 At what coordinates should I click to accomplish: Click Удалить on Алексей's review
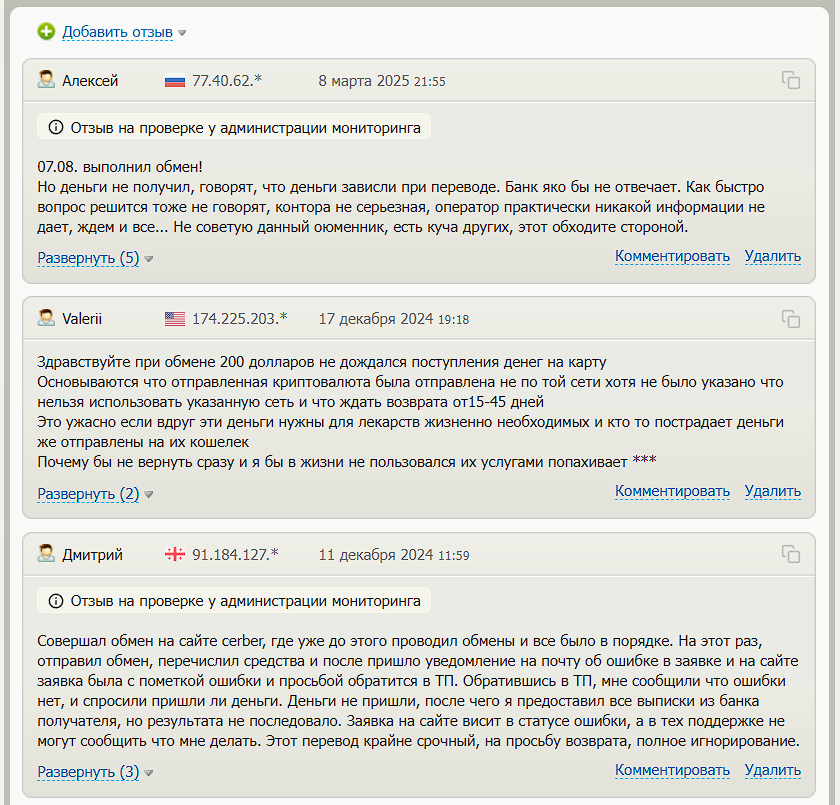click(x=772, y=256)
